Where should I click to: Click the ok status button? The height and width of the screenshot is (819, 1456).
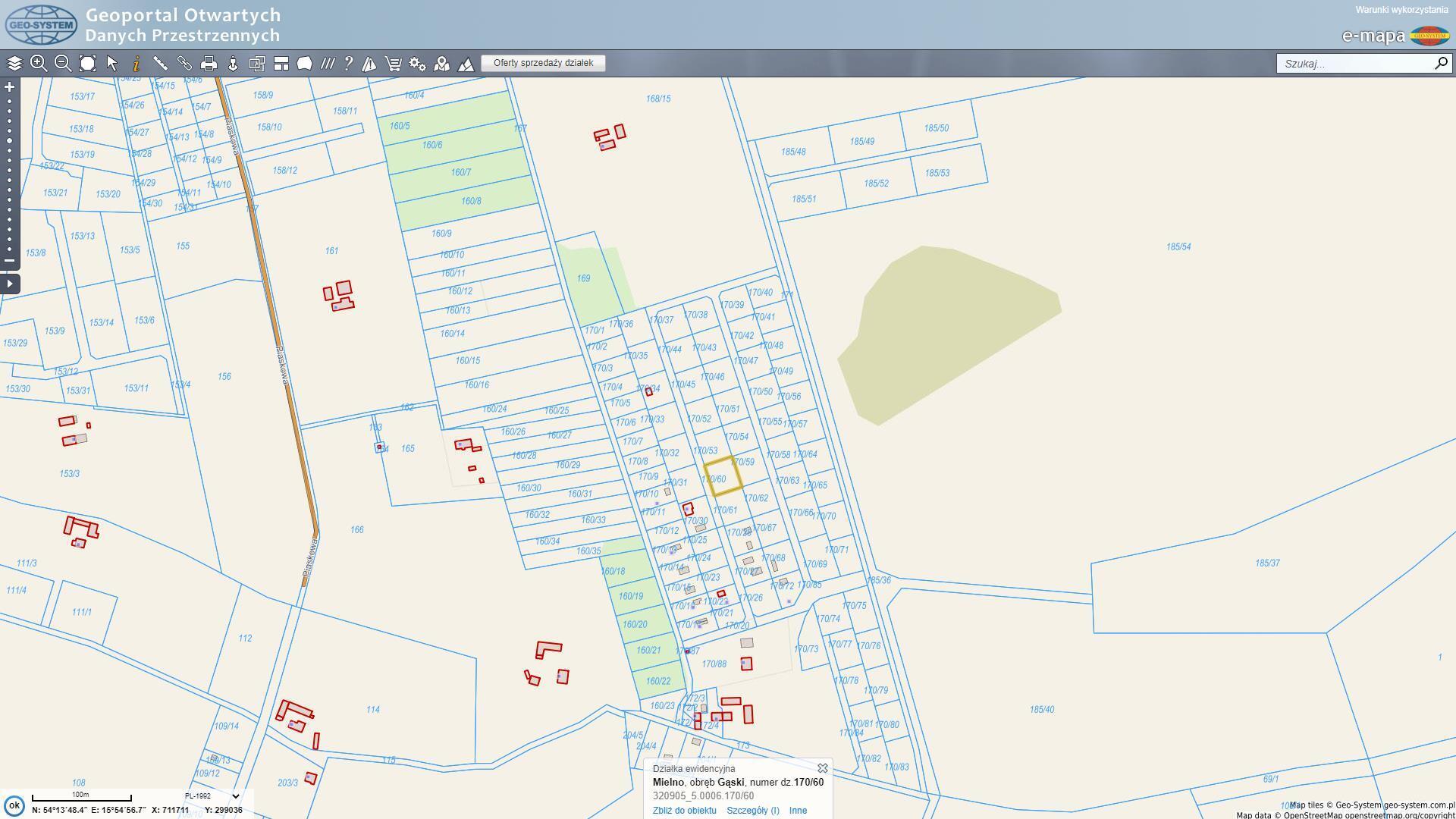coord(14,805)
